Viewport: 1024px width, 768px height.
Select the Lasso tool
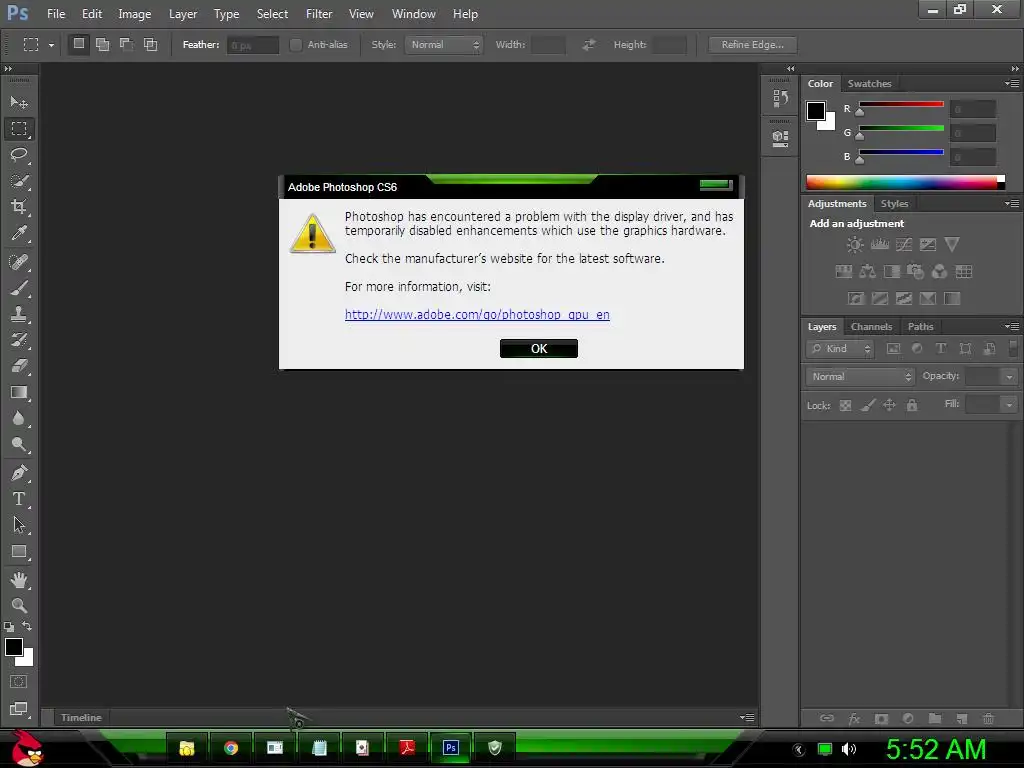pyautogui.click(x=19, y=155)
